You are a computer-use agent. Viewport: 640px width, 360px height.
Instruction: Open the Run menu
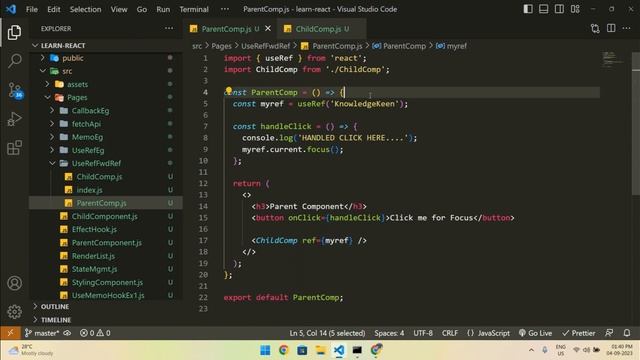pyautogui.click(x=163, y=9)
